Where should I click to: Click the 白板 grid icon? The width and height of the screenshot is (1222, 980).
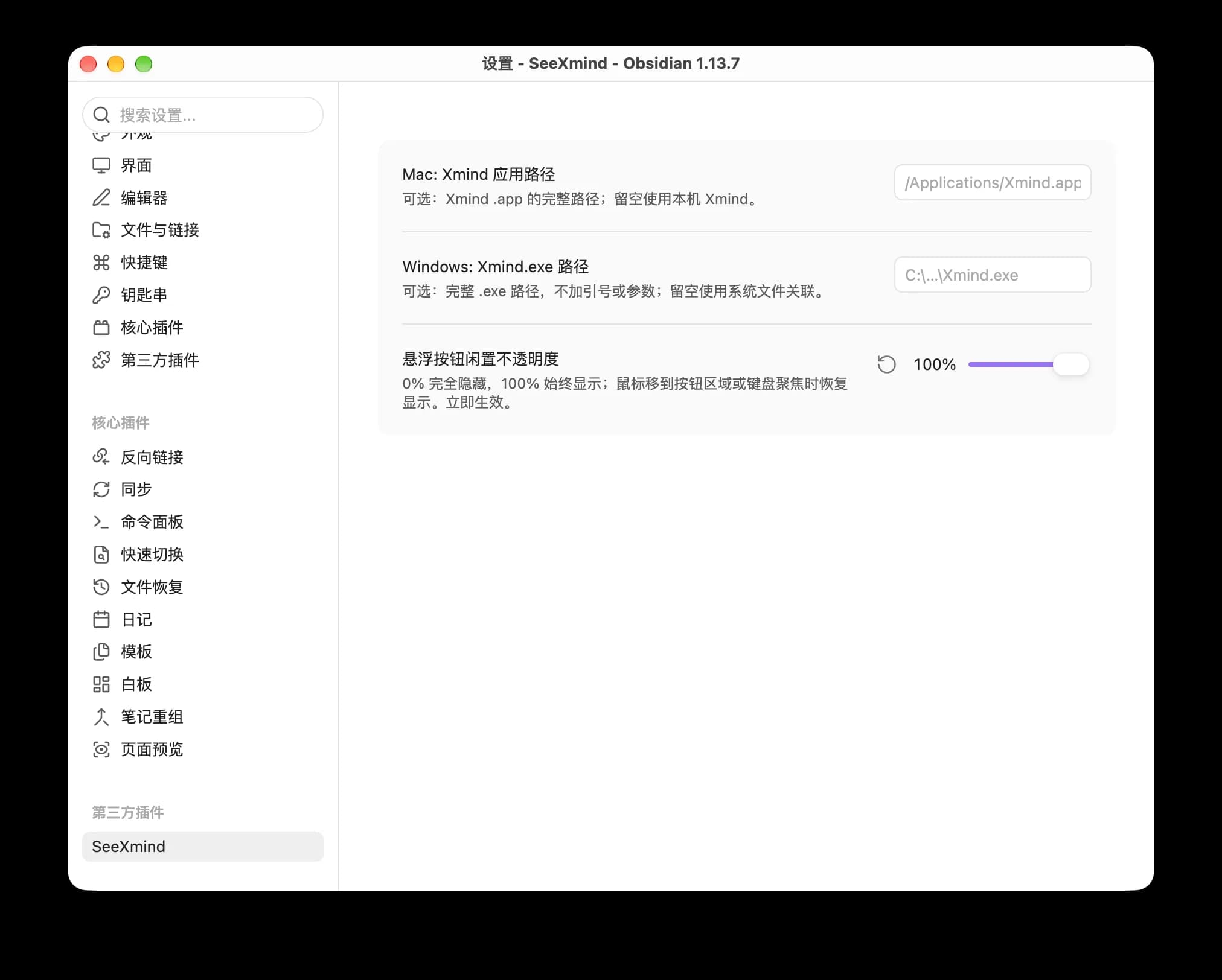point(101,684)
